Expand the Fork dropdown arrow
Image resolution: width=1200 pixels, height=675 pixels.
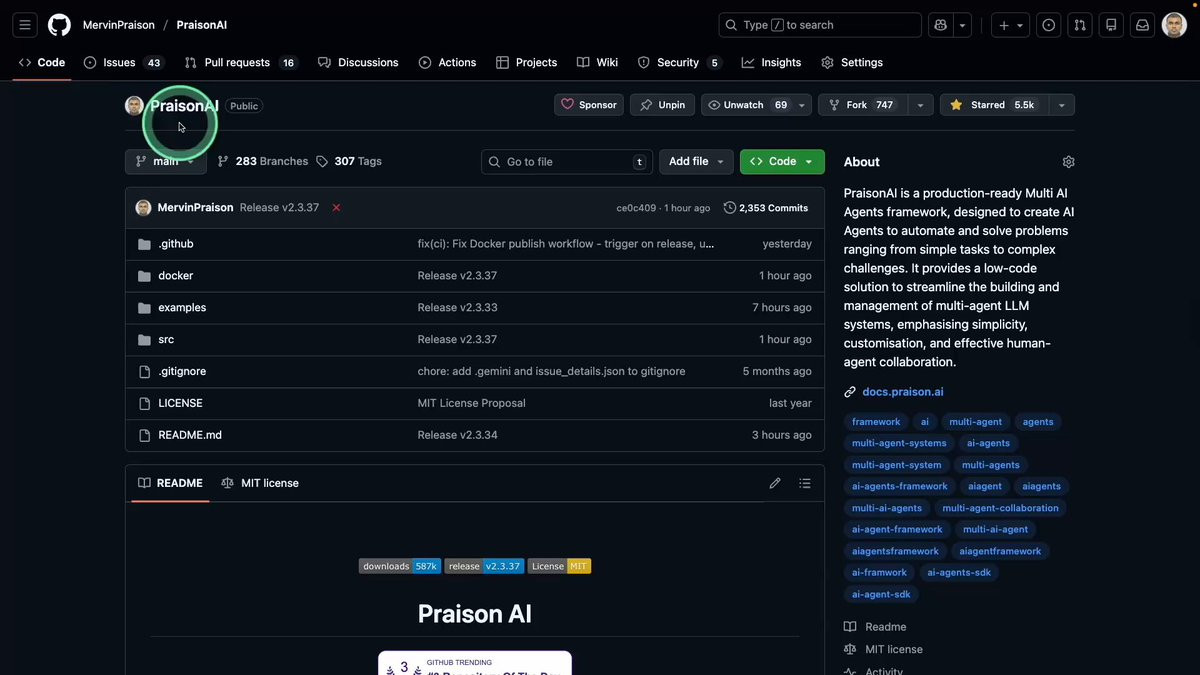click(x=921, y=105)
